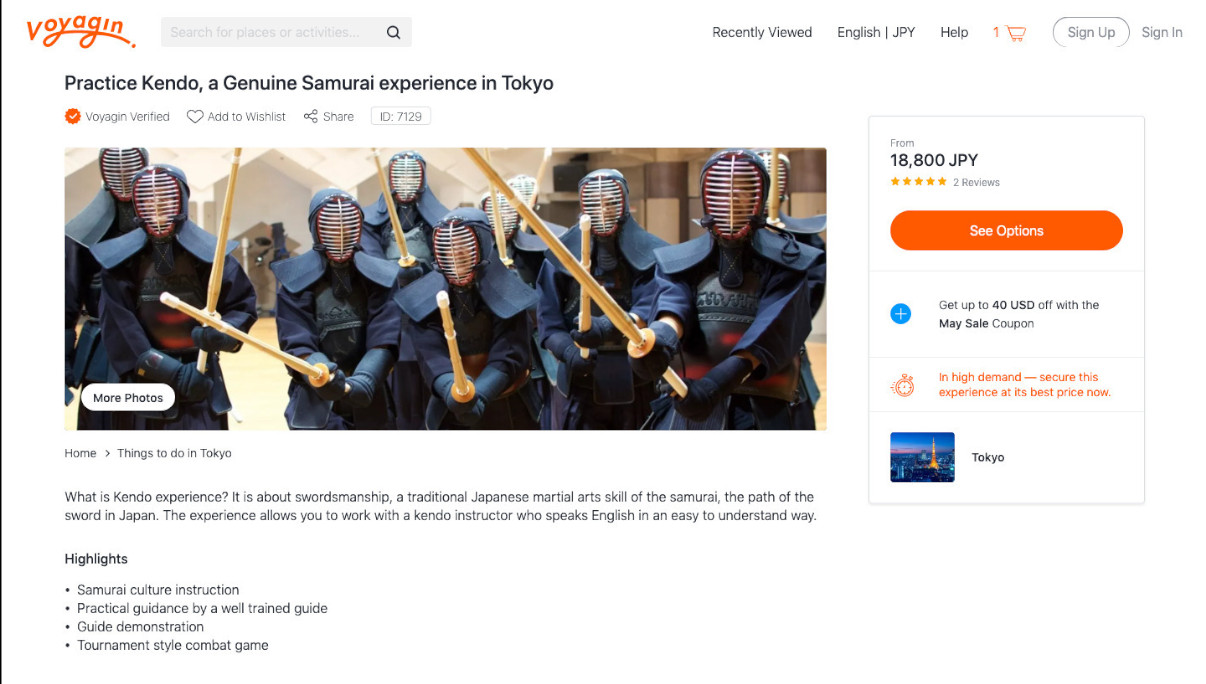Open the Help menu
The image size is (1206, 684).
(x=954, y=31)
